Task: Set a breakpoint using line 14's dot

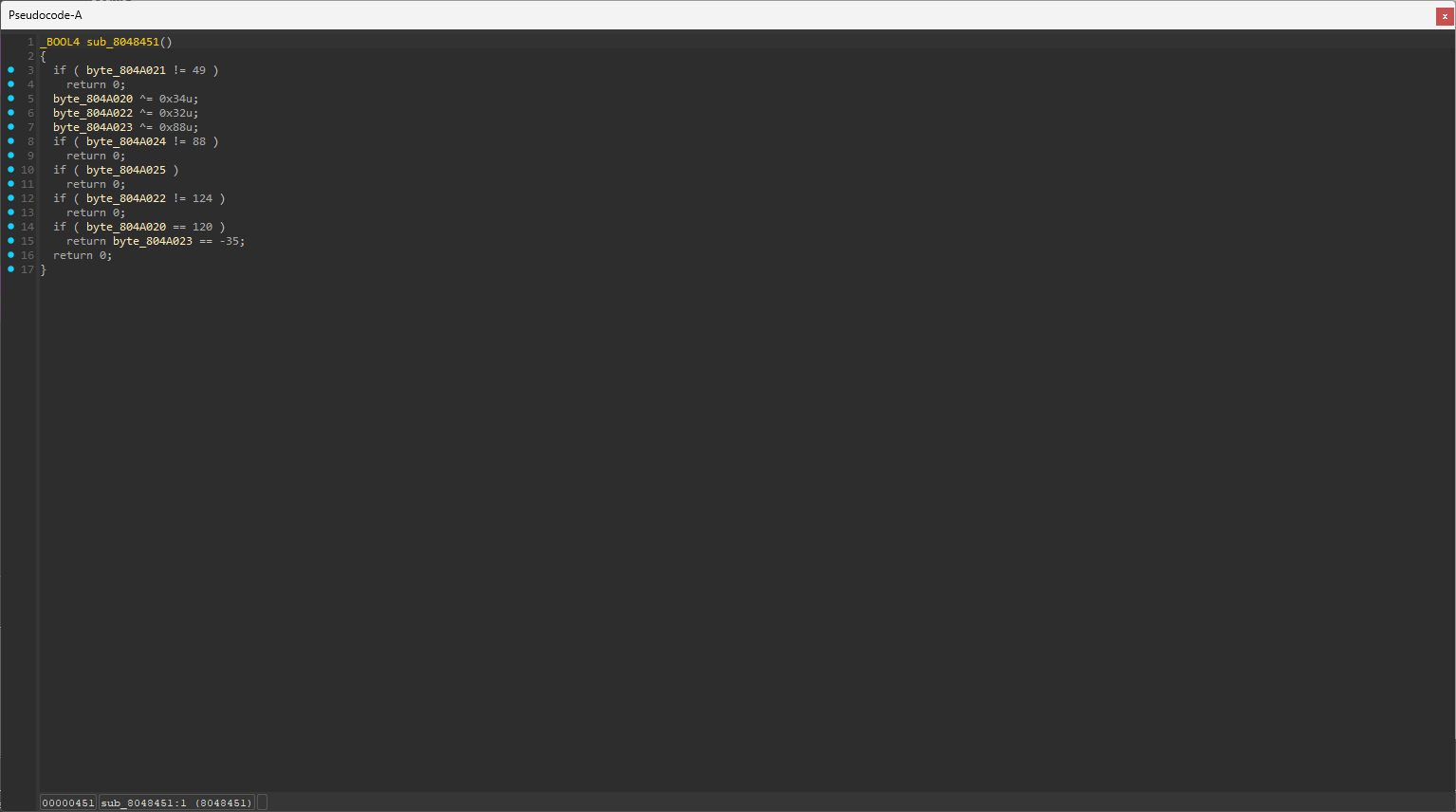Action: 11,227
